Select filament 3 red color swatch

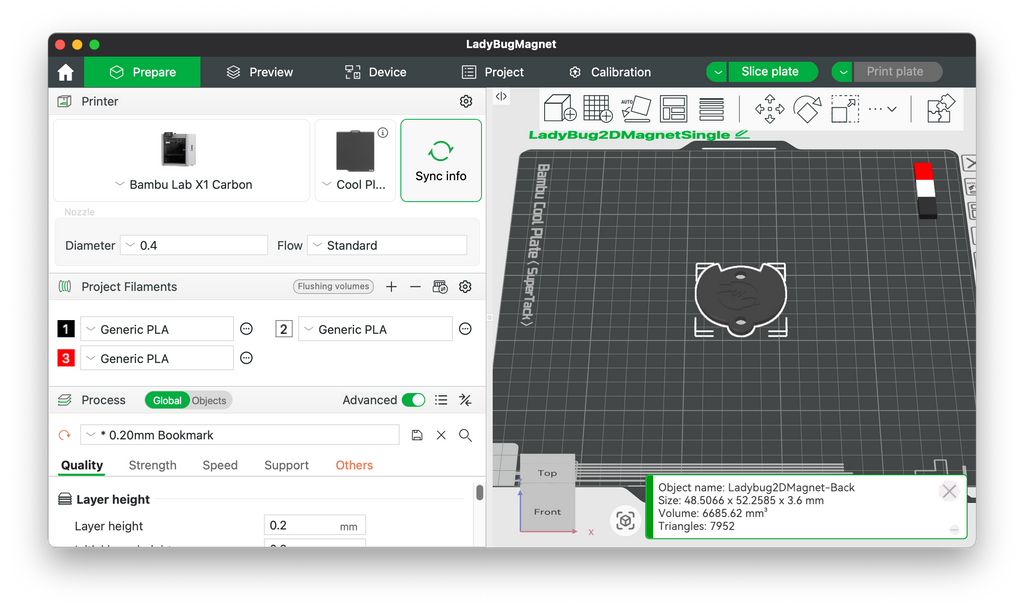coord(66,358)
